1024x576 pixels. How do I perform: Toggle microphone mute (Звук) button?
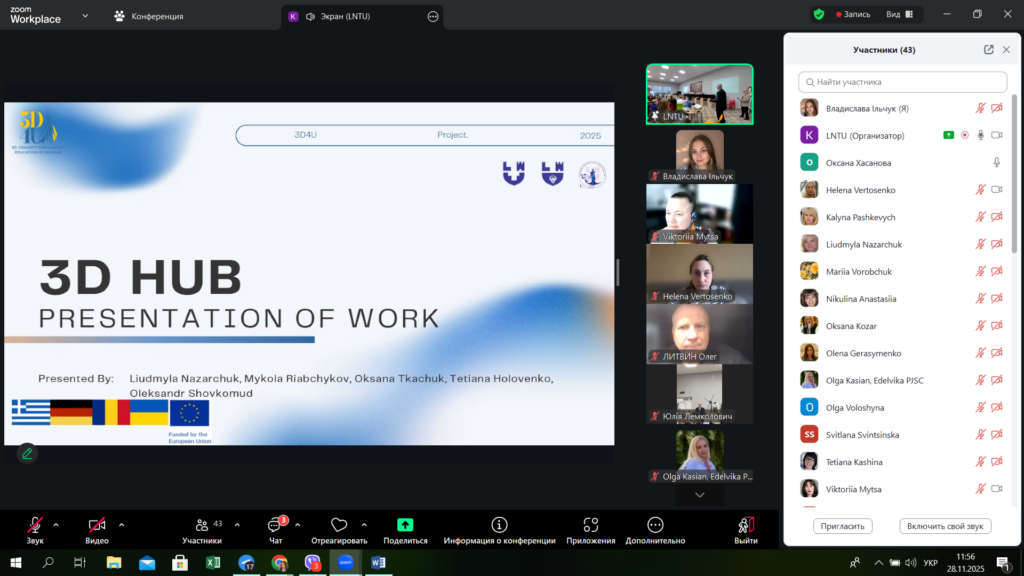[x=35, y=525]
